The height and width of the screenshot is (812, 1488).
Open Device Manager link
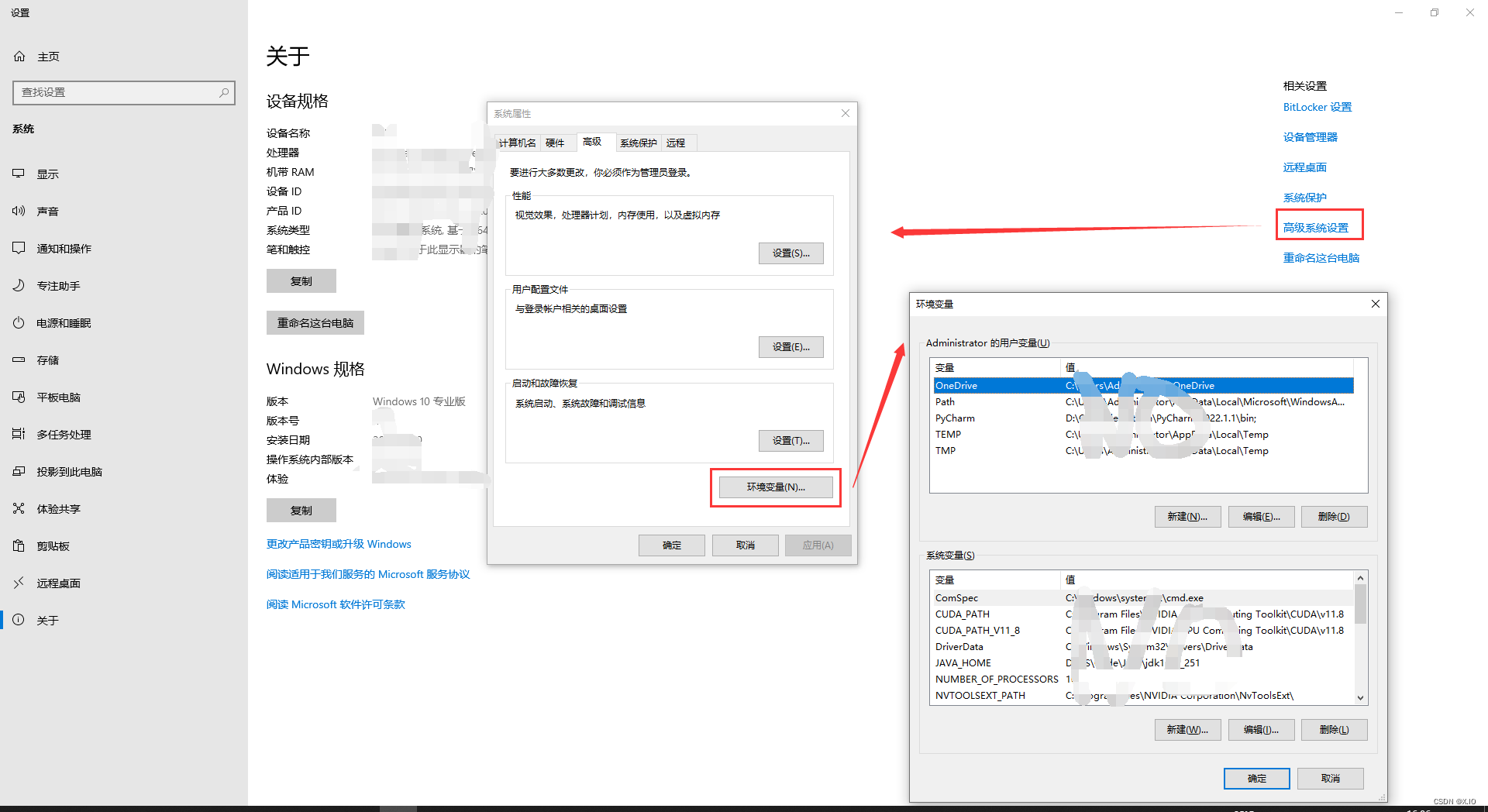coord(1311,137)
